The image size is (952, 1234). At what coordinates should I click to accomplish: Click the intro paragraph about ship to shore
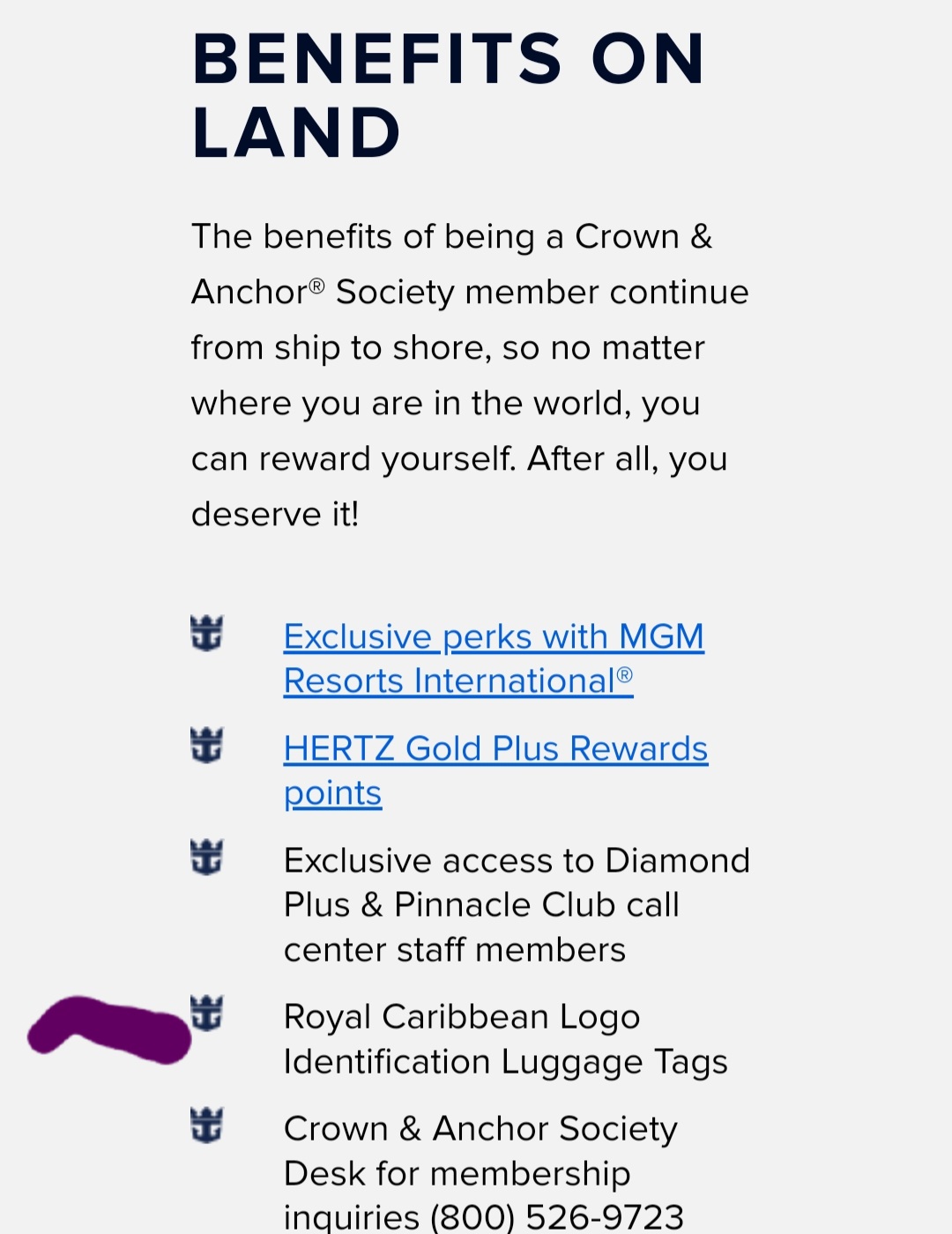(x=470, y=375)
